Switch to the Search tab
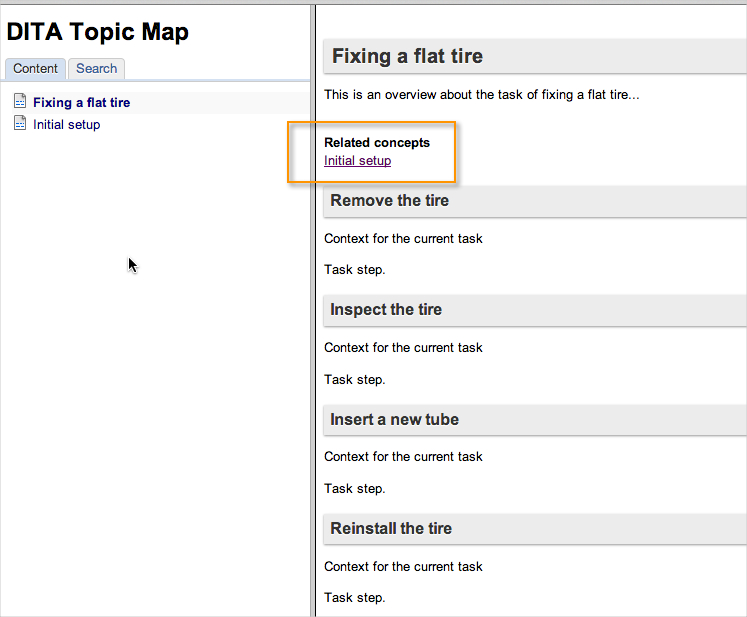This screenshot has width=747, height=617. (x=96, y=69)
